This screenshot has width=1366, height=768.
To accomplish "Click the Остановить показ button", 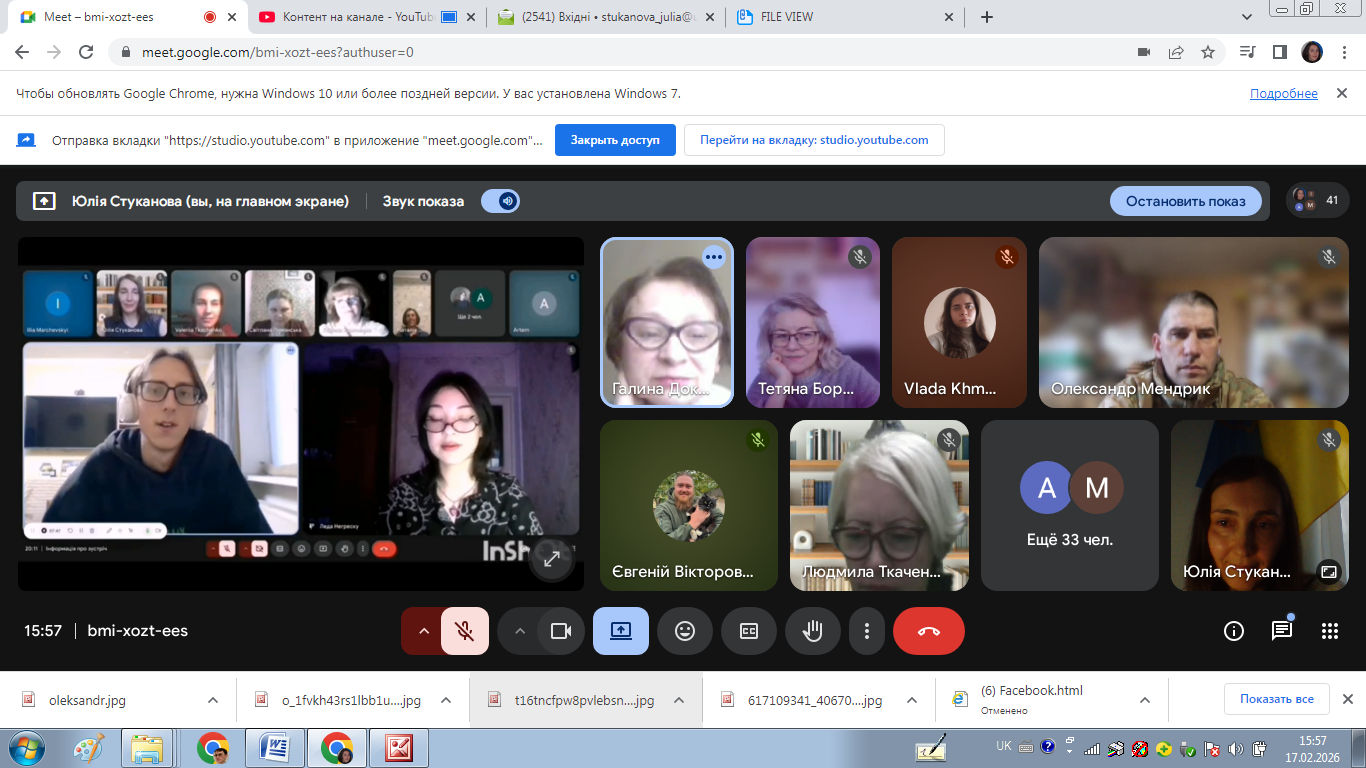I will (x=1185, y=201).
